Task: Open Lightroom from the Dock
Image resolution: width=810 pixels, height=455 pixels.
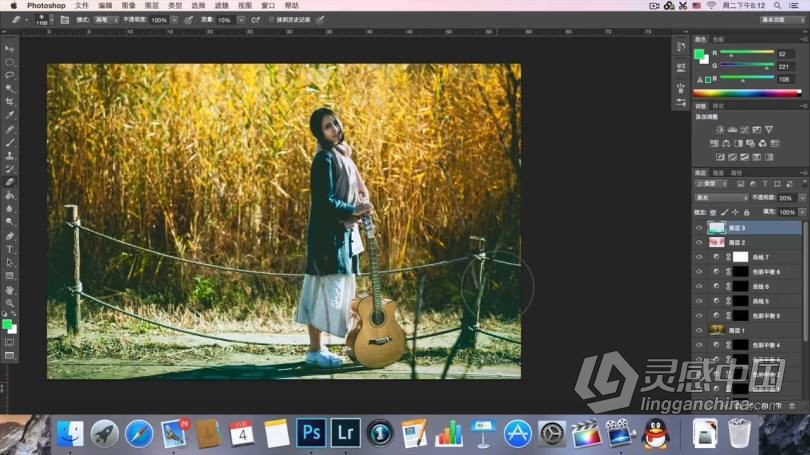Action: point(346,432)
